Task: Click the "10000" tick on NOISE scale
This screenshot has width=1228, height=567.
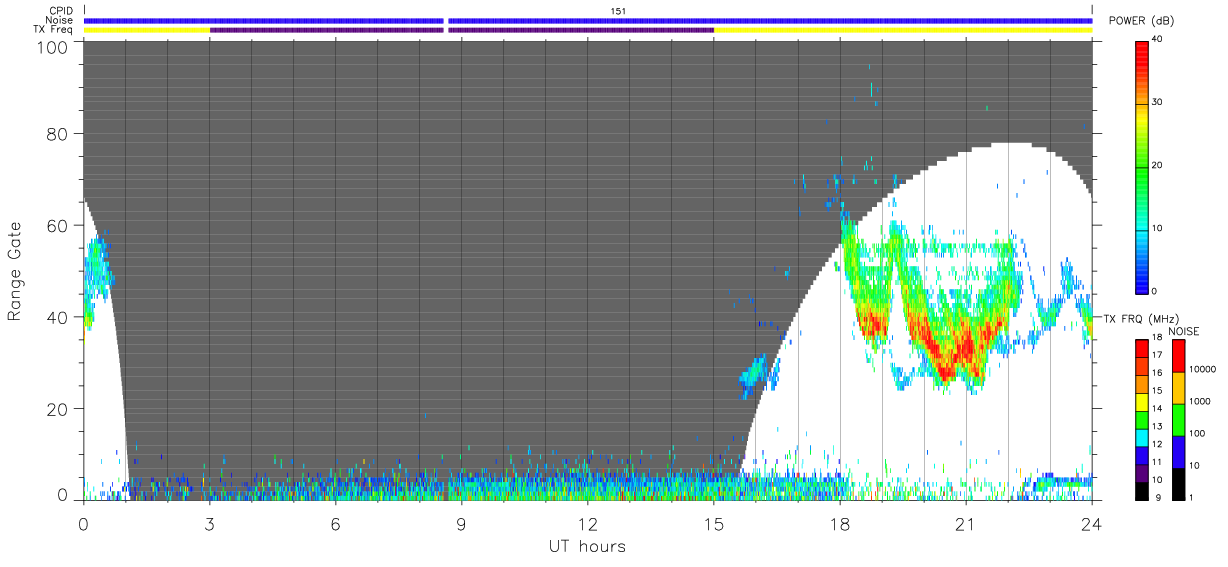Action: 1205,369
